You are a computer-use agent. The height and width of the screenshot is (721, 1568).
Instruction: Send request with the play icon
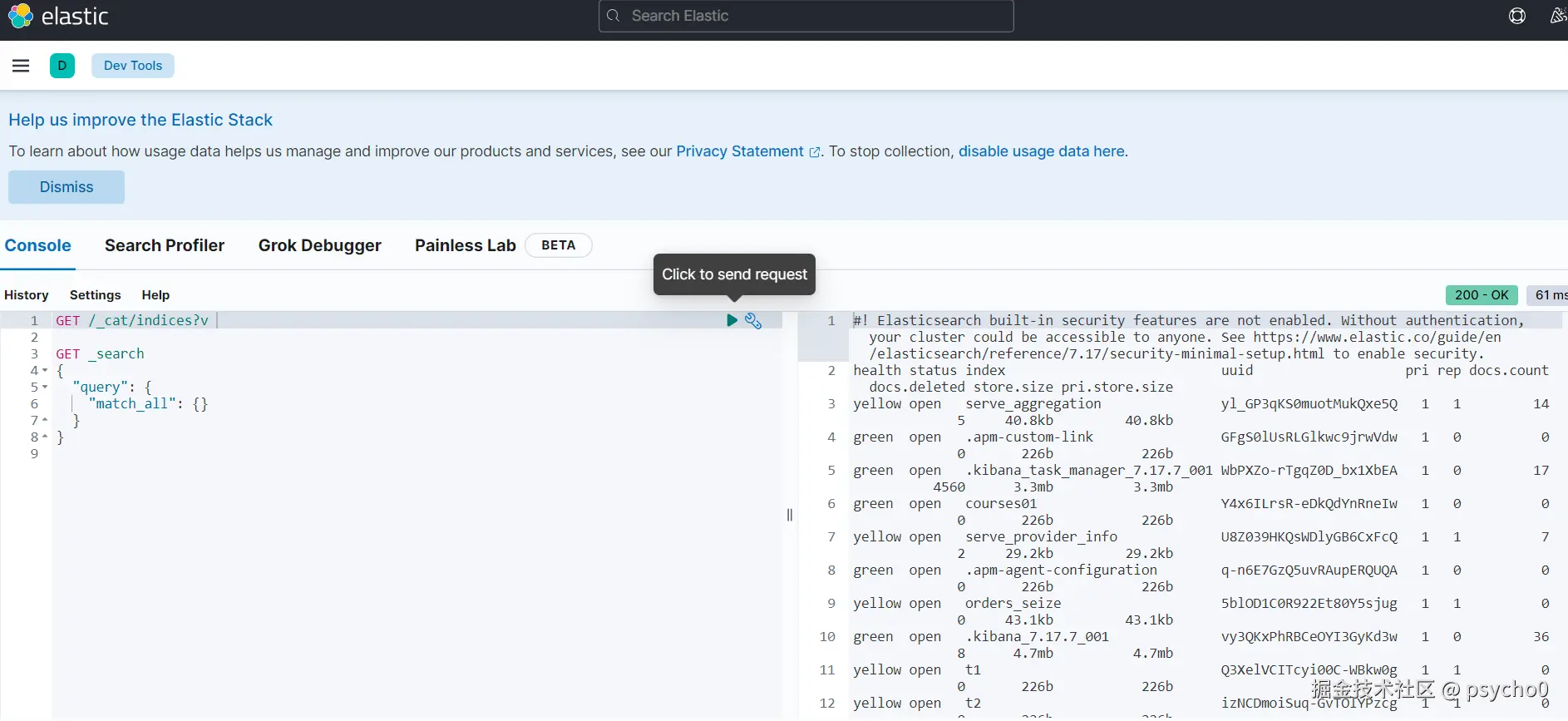click(732, 320)
